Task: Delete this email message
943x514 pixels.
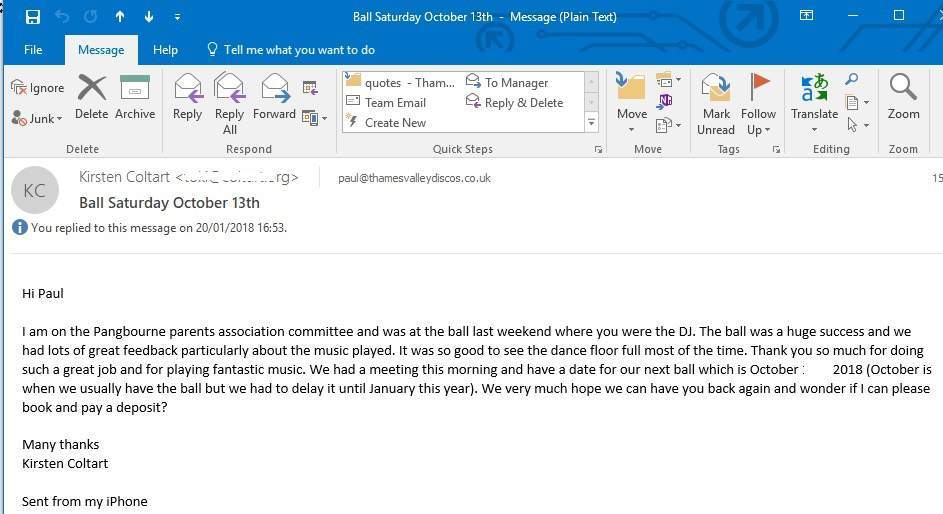Action: click(91, 97)
